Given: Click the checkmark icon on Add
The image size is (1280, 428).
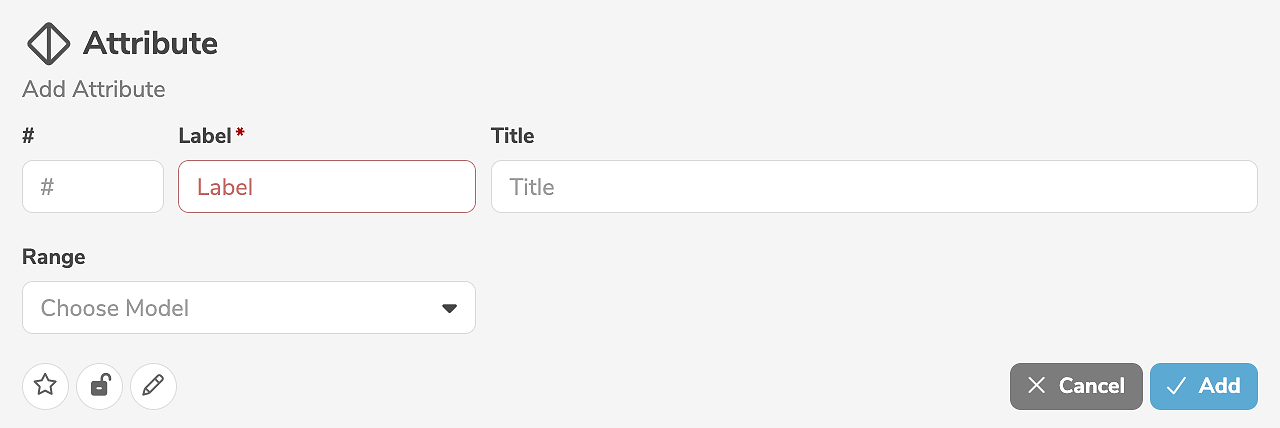Looking at the screenshot, I should [x=1176, y=386].
